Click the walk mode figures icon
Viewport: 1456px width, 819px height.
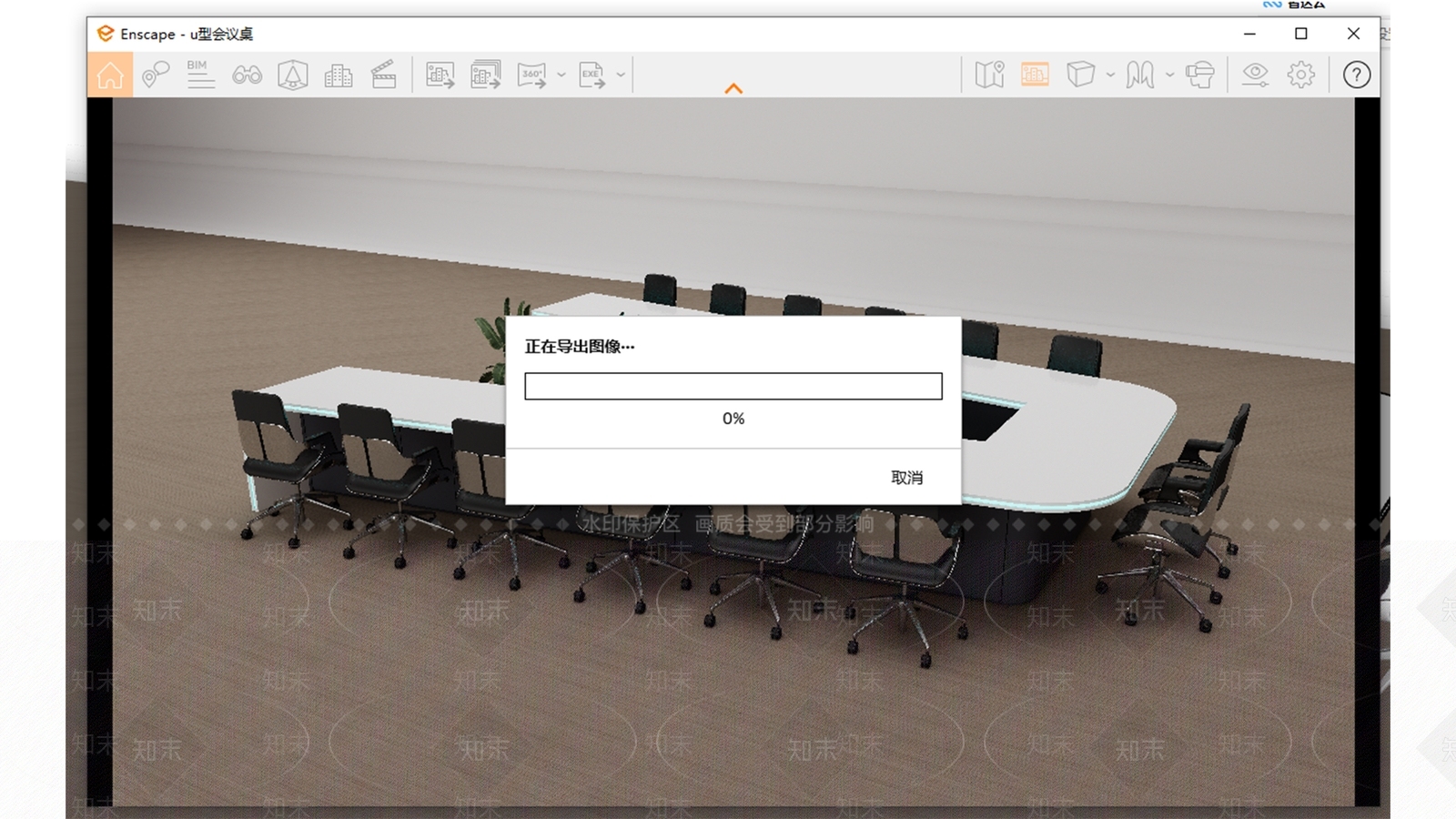point(1140,75)
